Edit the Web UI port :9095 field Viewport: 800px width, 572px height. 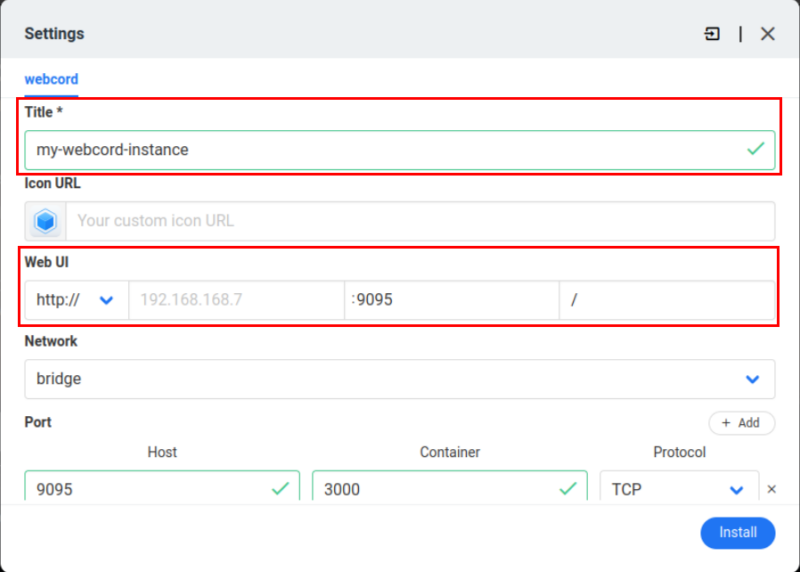(x=452, y=300)
